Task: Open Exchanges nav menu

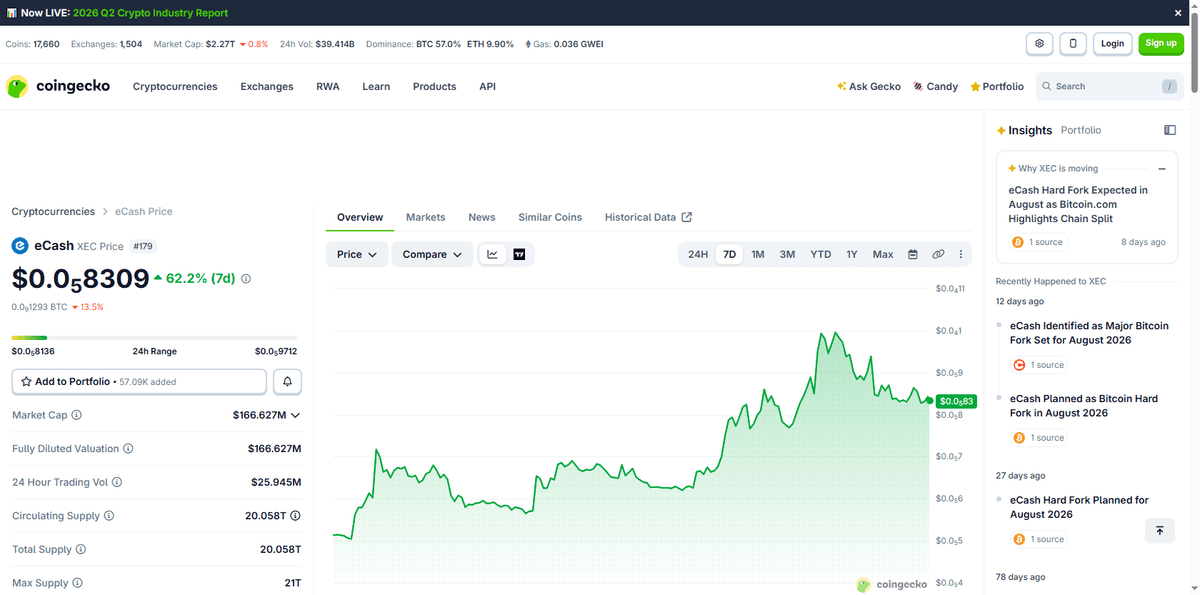Action: (x=267, y=87)
